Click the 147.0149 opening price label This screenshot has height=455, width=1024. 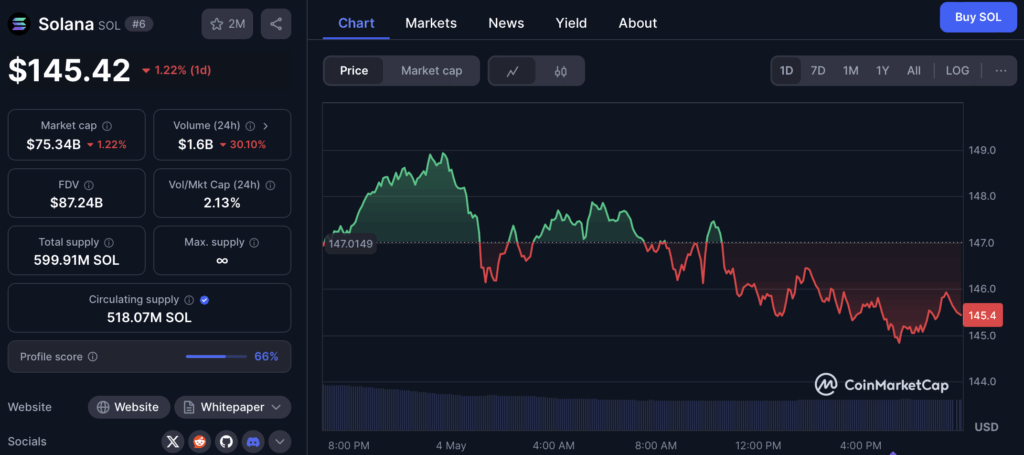point(350,244)
